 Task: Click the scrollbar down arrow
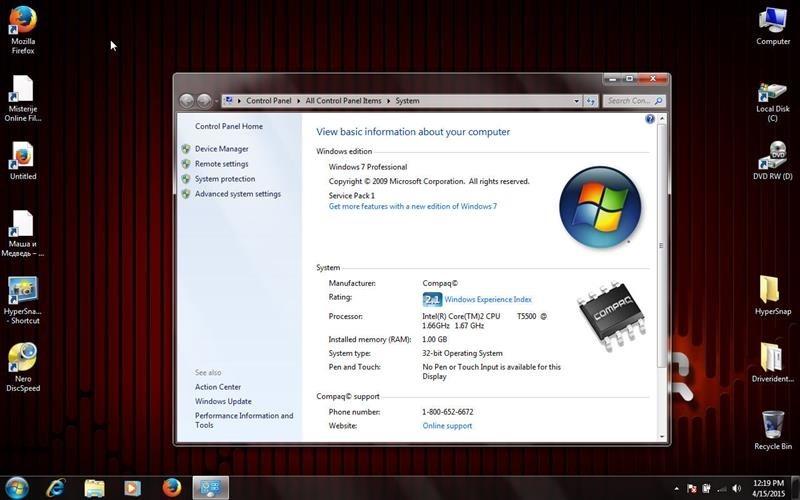(662, 437)
